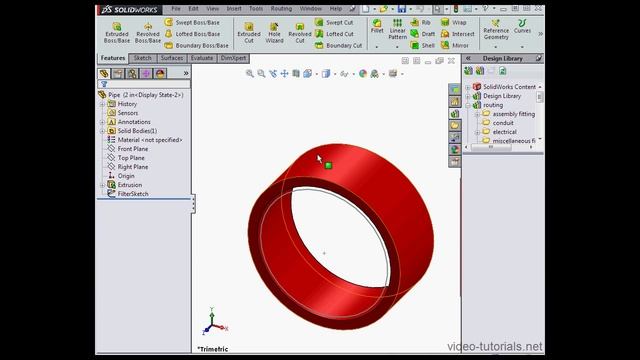Viewport: 640px width, 360px height.
Task: Select the Draft feature
Action: 423,34
